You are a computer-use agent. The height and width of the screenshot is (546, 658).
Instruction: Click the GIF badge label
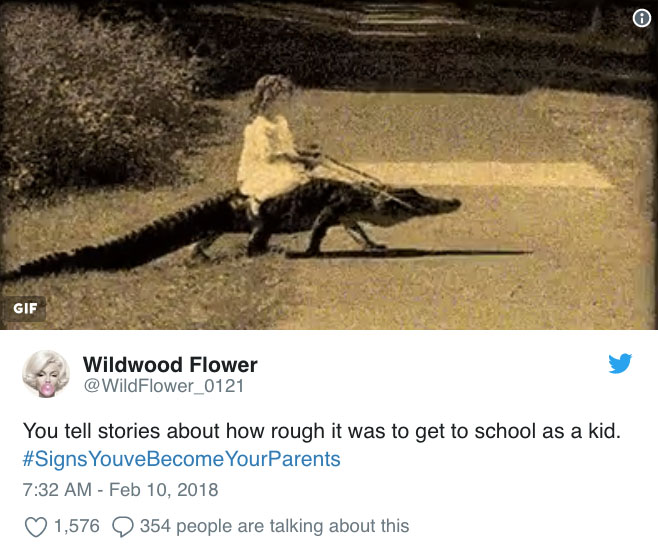pos(25,308)
